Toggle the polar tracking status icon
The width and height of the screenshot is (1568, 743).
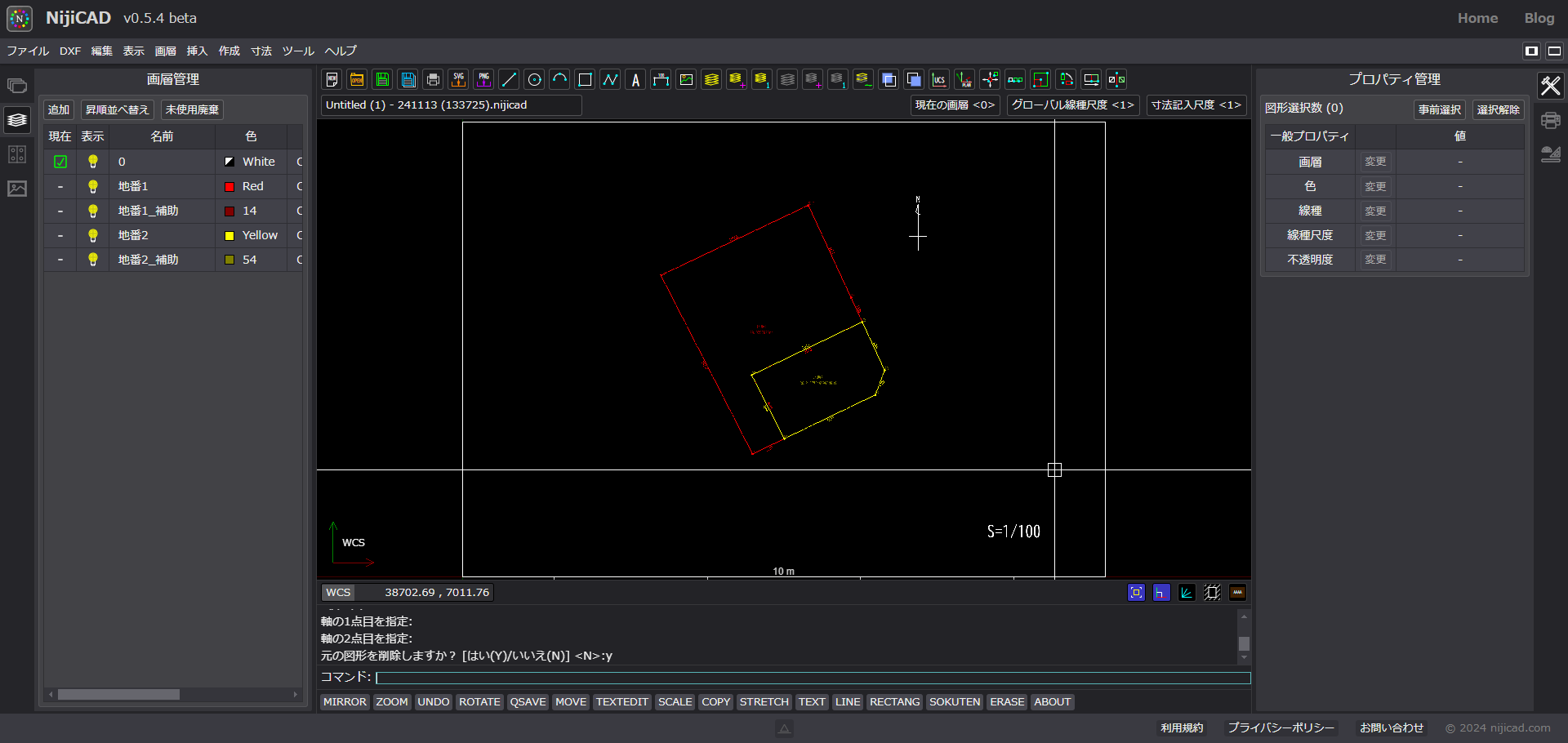pyautogui.click(x=1187, y=593)
